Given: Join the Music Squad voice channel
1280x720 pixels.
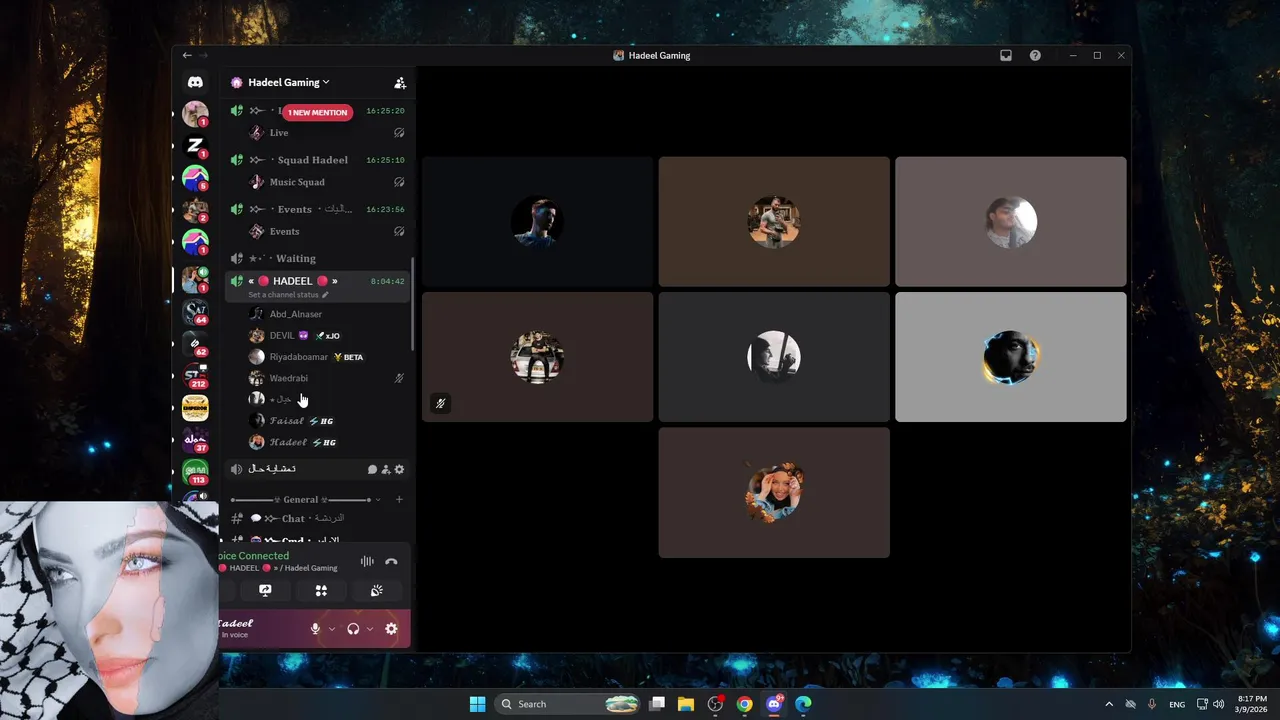Looking at the screenshot, I should pyautogui.click(x=318, y=182).
